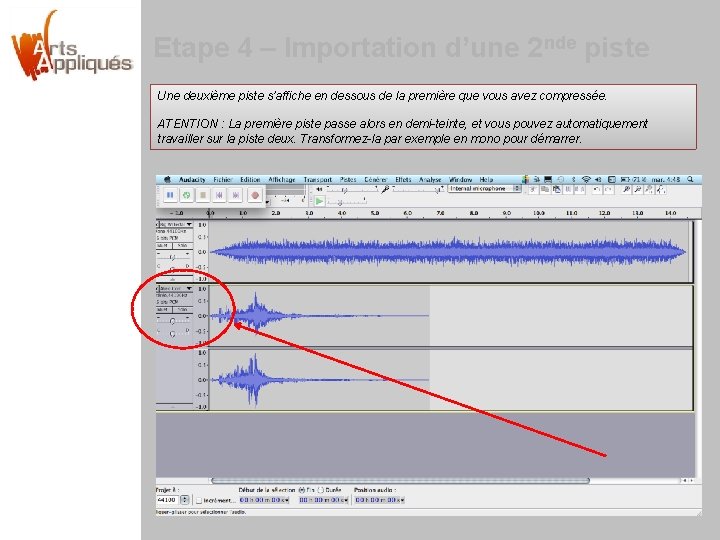Toggle Mute on the second track
This screenshot has height=540, width=720.
point(163,310)
